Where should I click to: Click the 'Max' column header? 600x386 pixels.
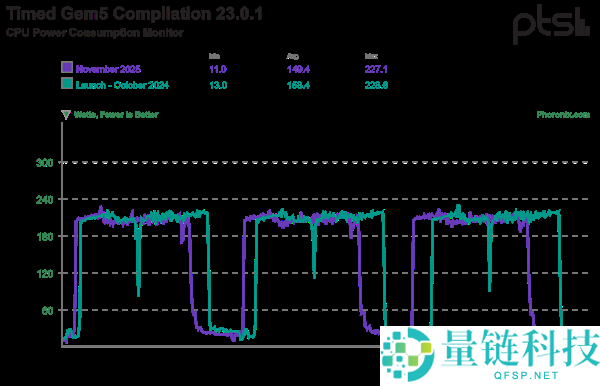pos(371,56)
